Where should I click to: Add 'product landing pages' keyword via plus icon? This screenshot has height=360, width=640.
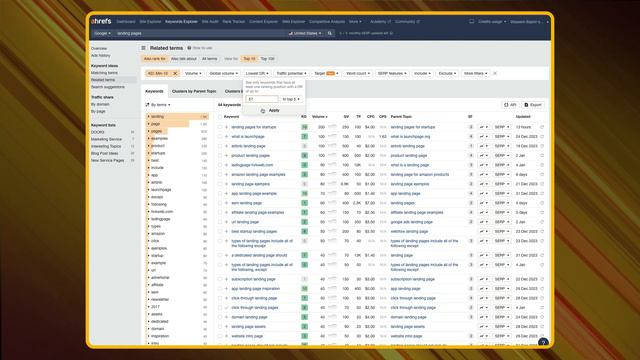coord(227,156)
